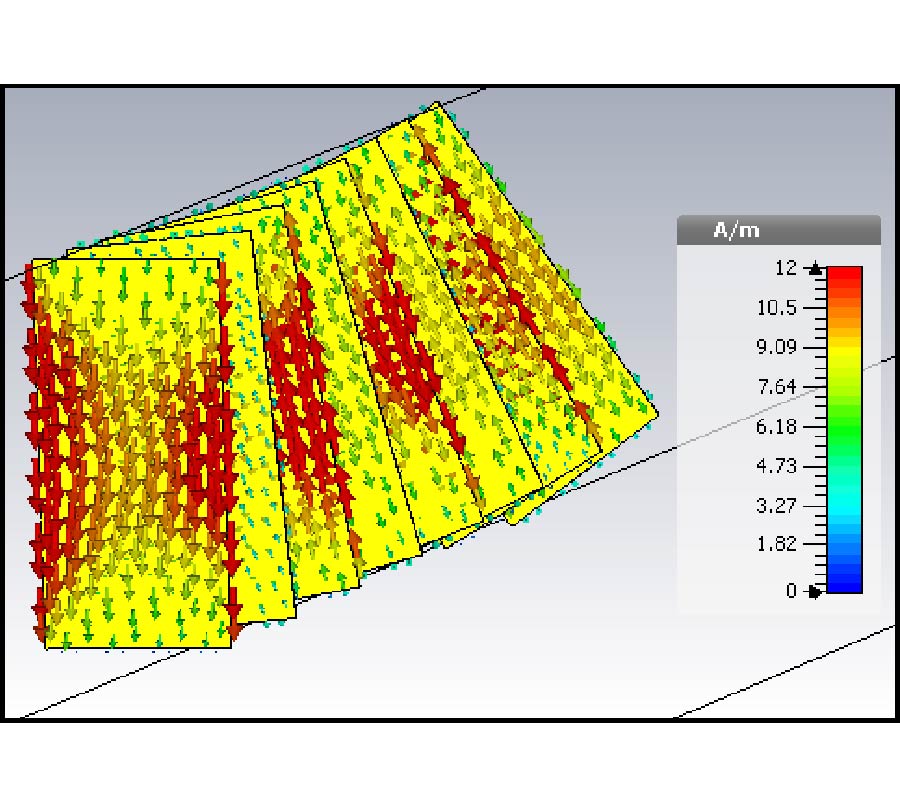
Task: Click the lower limit arrow at 0
Action: pos(815,591)
